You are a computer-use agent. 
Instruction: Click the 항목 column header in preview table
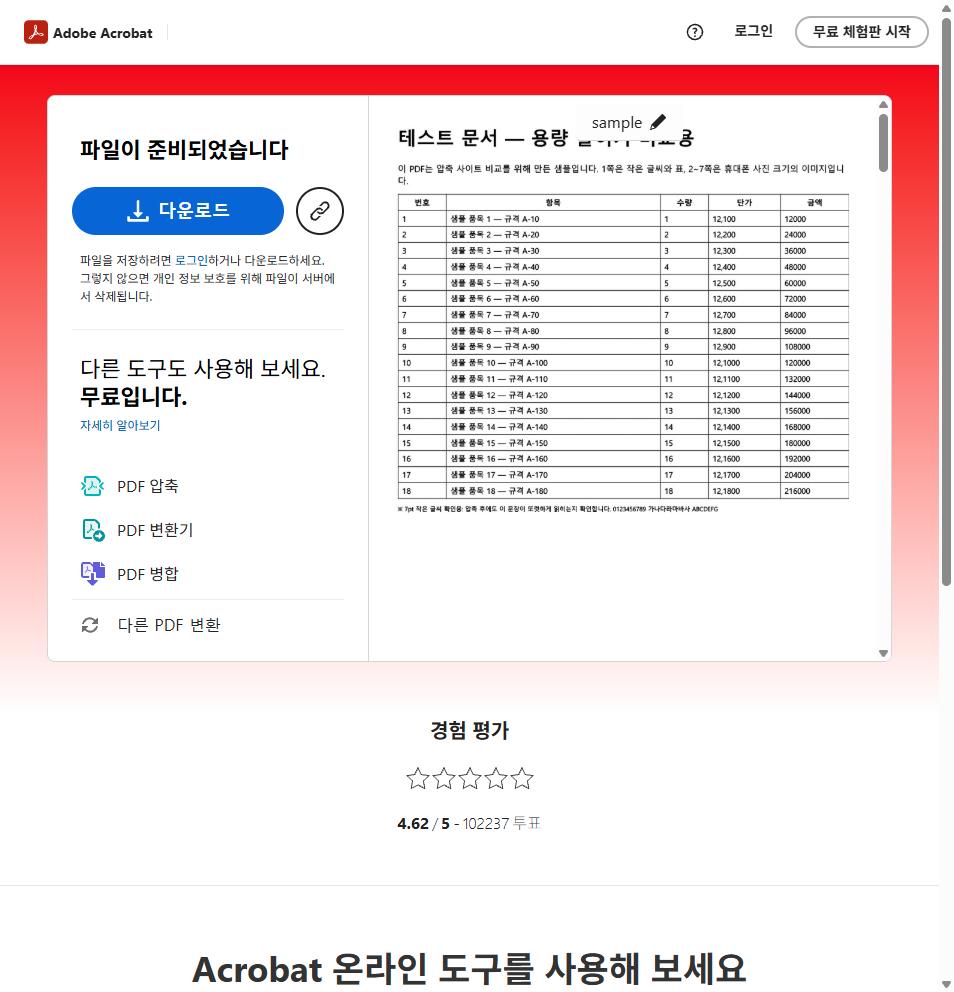[553, 202]
